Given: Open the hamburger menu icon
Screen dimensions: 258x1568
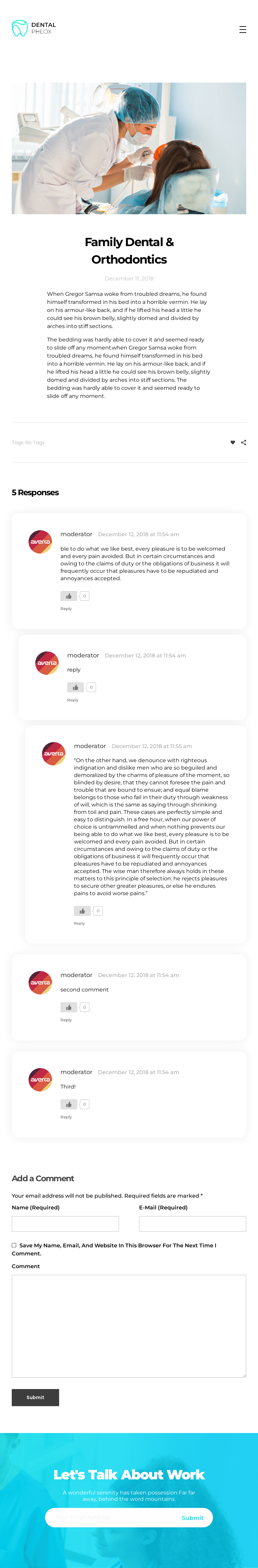Looking at the screenshot, I should click(243, 29).
